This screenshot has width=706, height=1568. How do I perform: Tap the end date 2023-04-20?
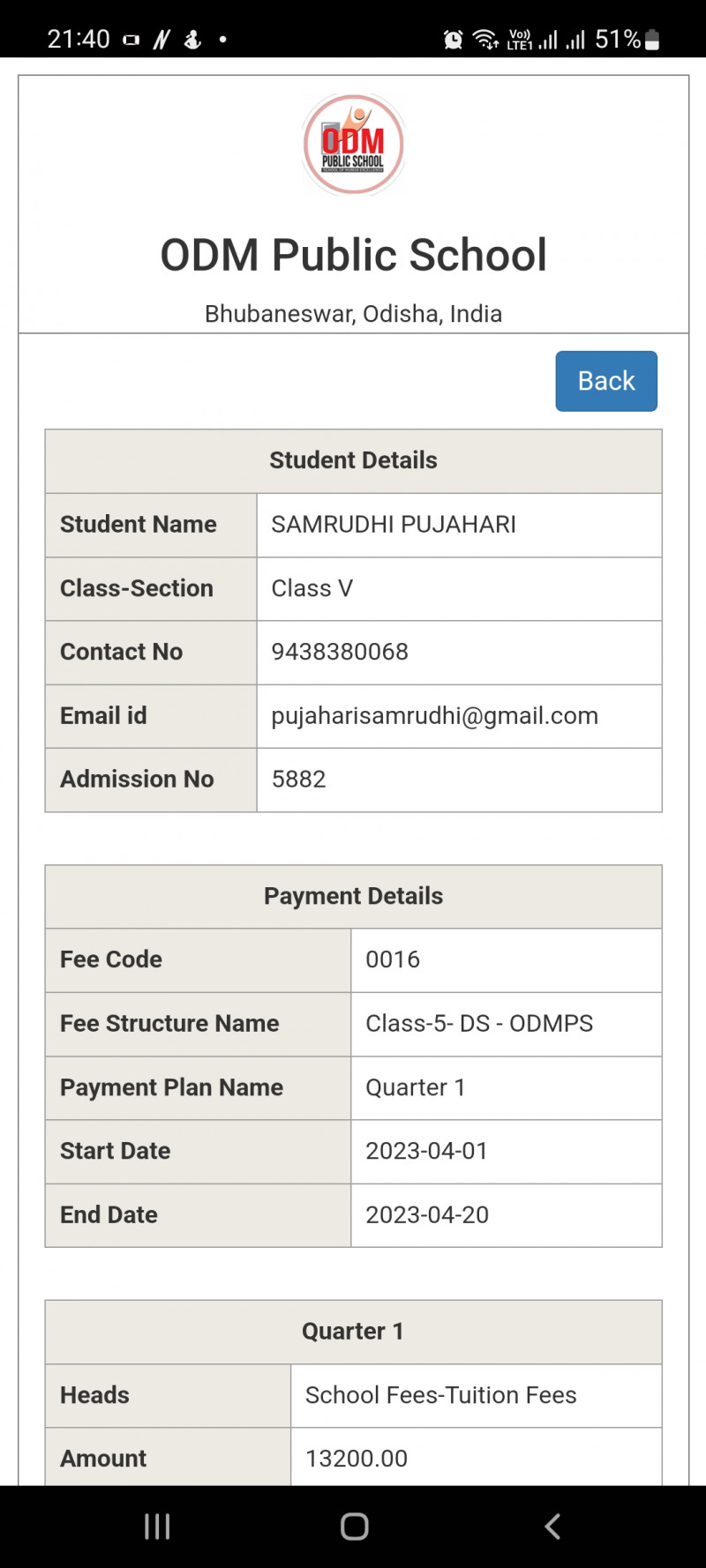[427, 1215]
